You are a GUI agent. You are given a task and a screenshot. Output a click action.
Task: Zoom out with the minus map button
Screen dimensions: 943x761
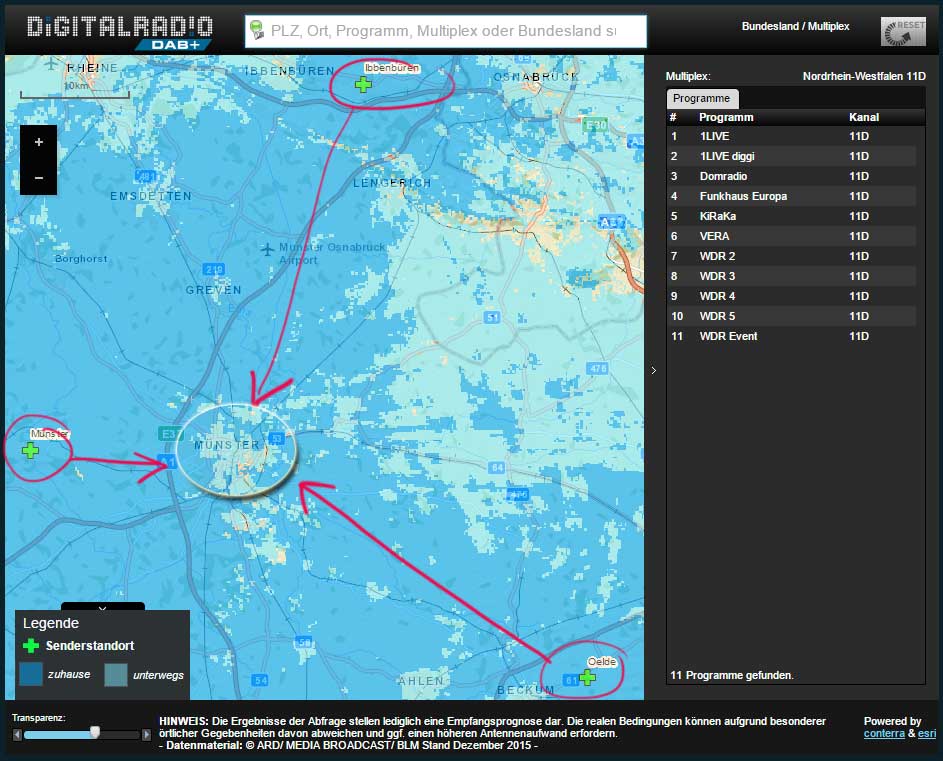tap(39, 178)
